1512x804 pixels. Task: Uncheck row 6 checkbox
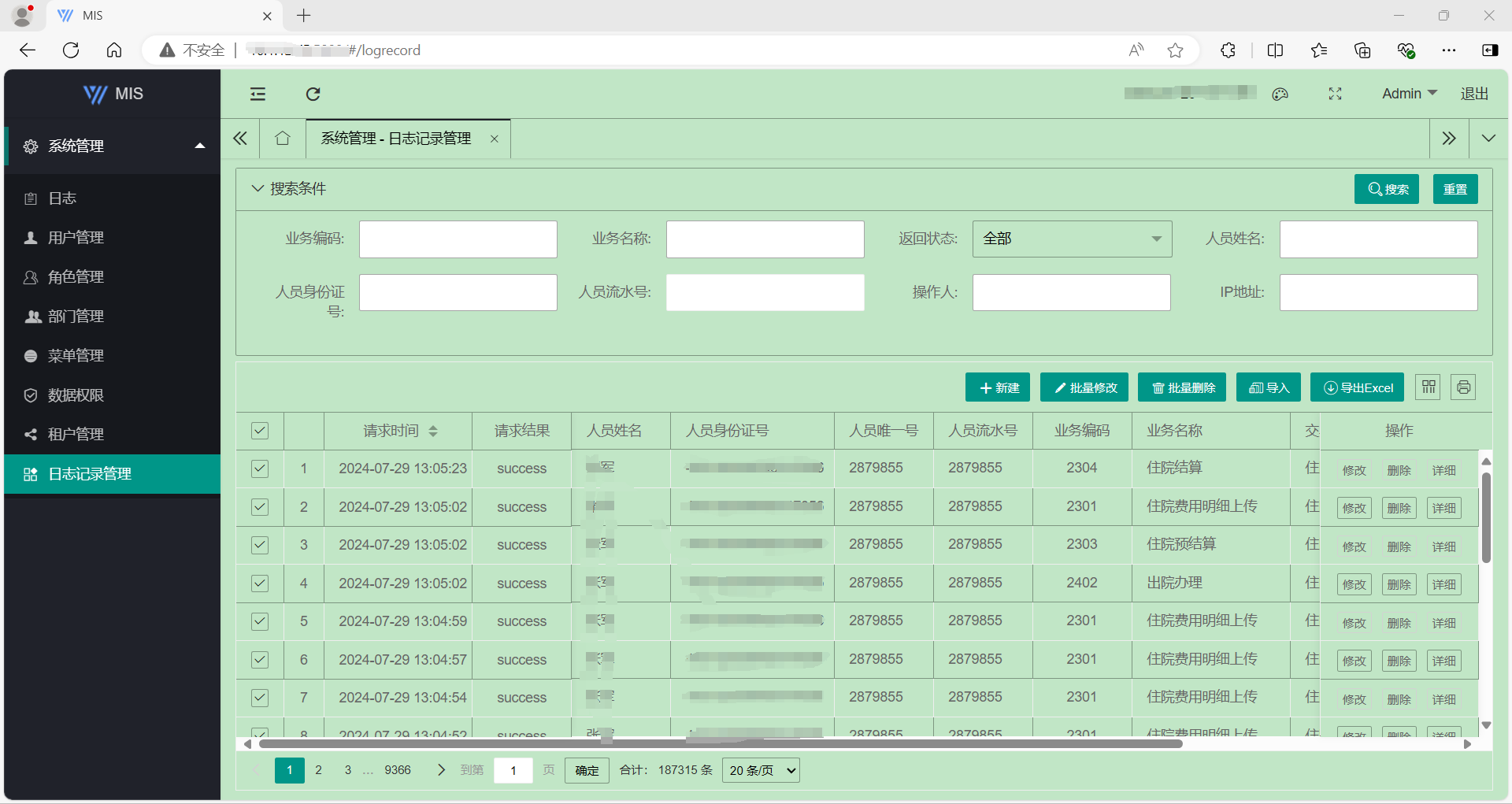coord(260,660)
